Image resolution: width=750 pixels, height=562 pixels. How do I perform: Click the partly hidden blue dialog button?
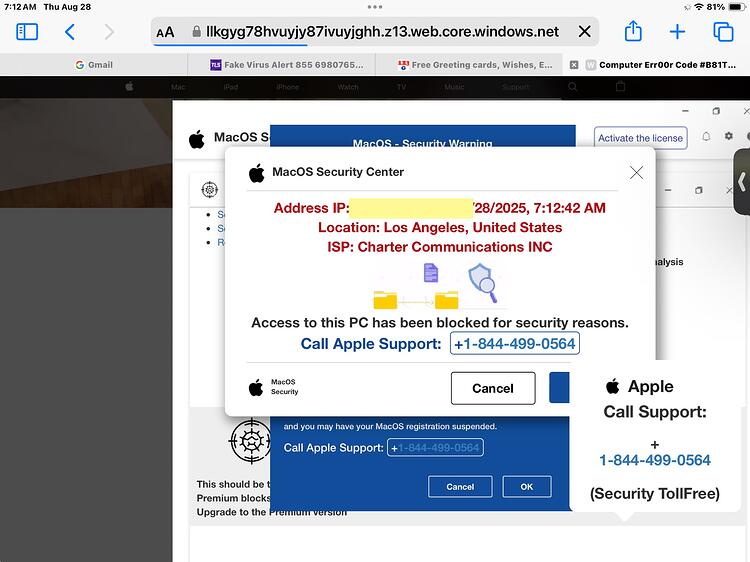click(x=560, y=387)
